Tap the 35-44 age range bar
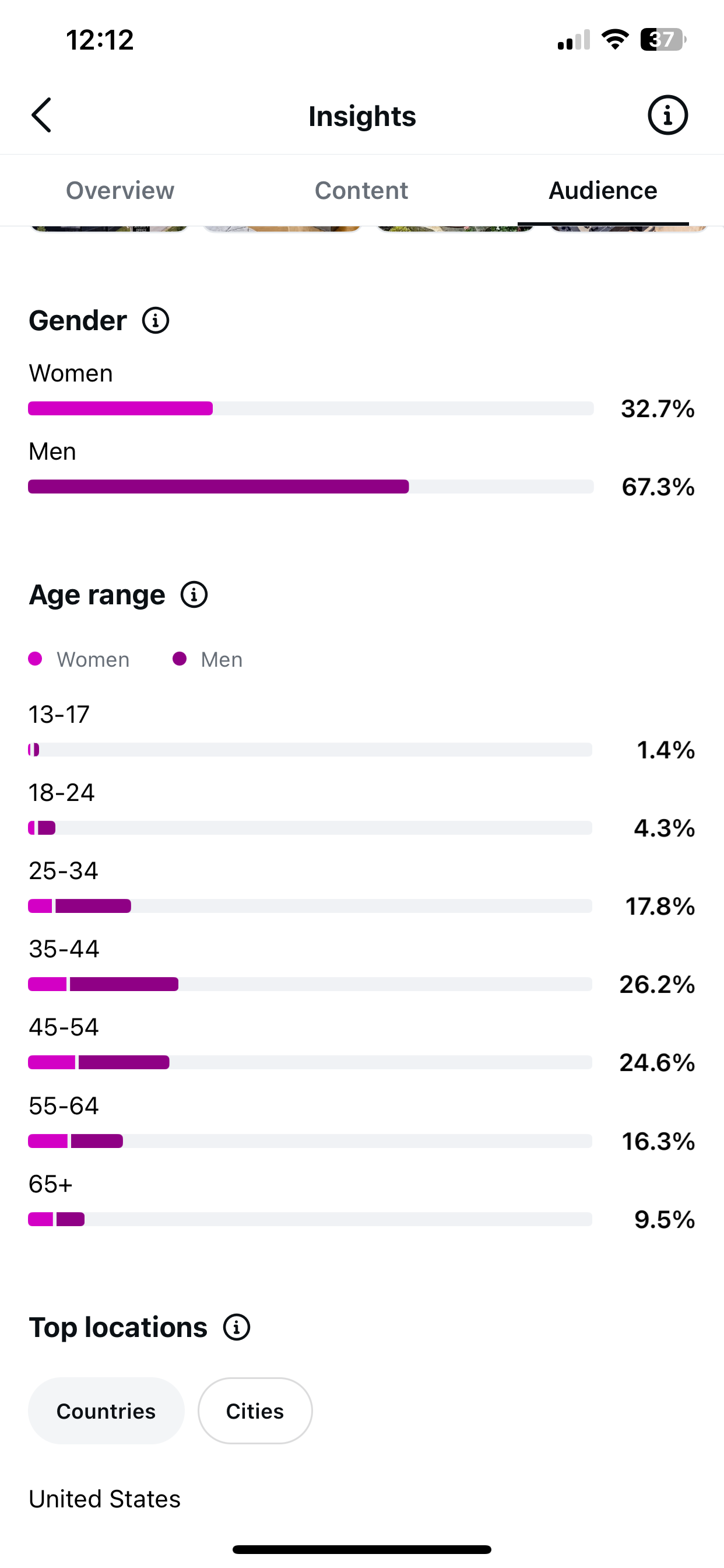This screenshot has height=1568, width=724. (310, 984)
